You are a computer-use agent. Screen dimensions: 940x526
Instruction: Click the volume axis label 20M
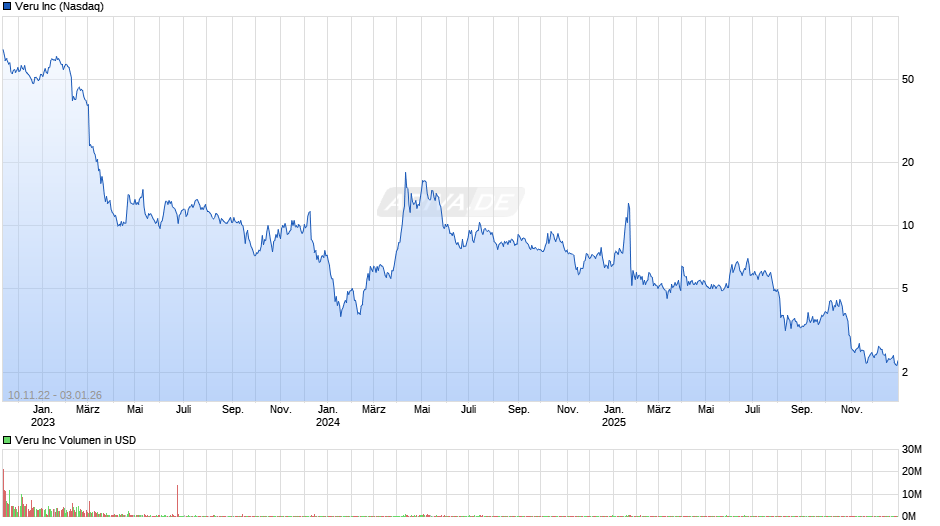coord(912,471)
